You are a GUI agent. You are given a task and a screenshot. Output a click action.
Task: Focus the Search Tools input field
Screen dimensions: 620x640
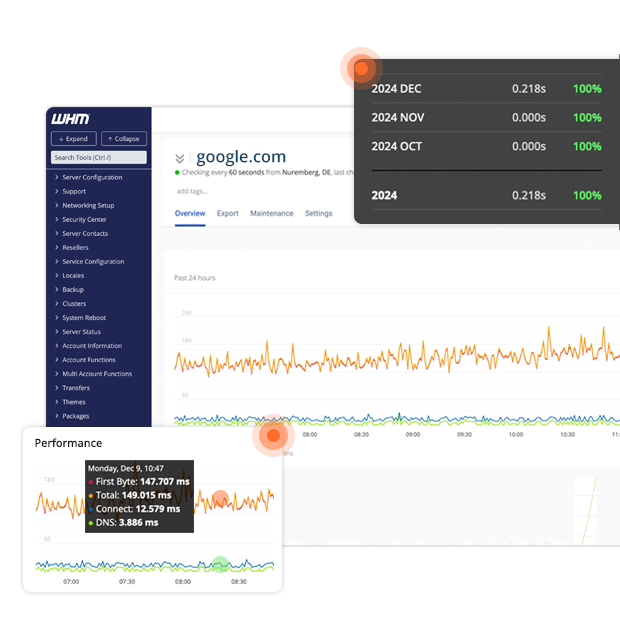(x=99, y=158)
